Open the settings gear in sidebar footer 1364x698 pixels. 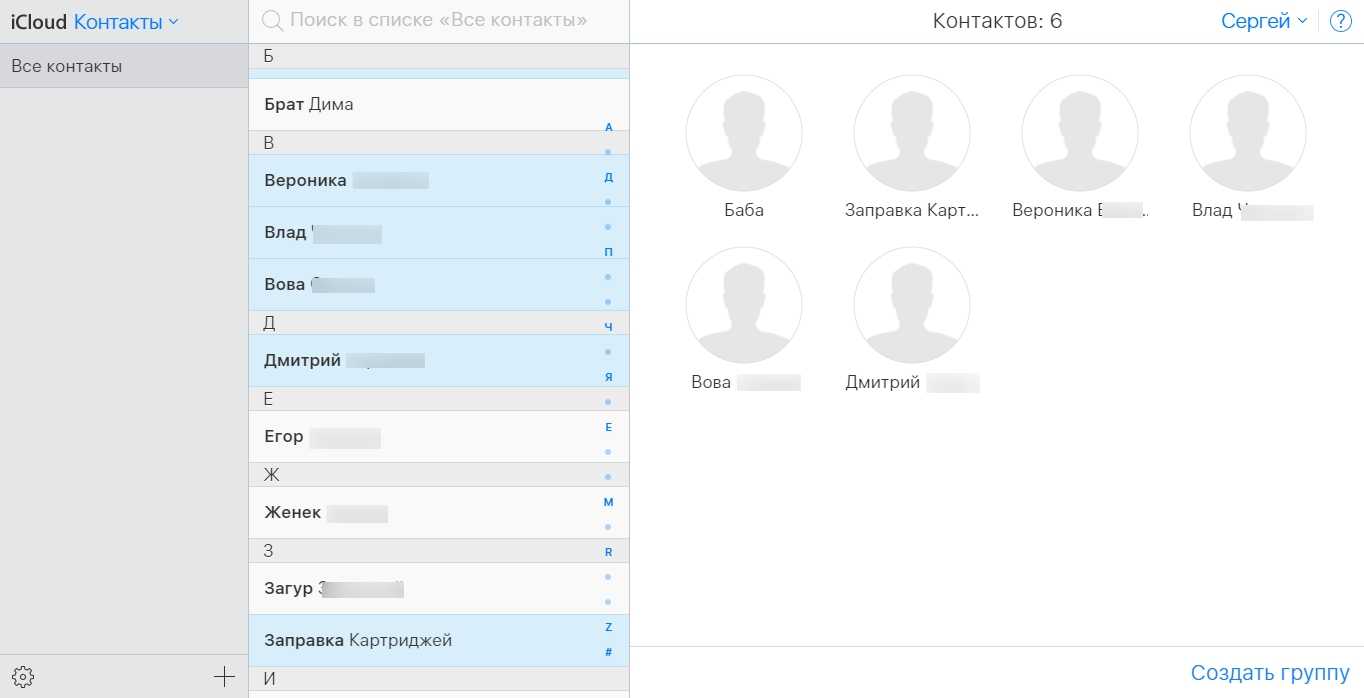(x=23, y=677)
